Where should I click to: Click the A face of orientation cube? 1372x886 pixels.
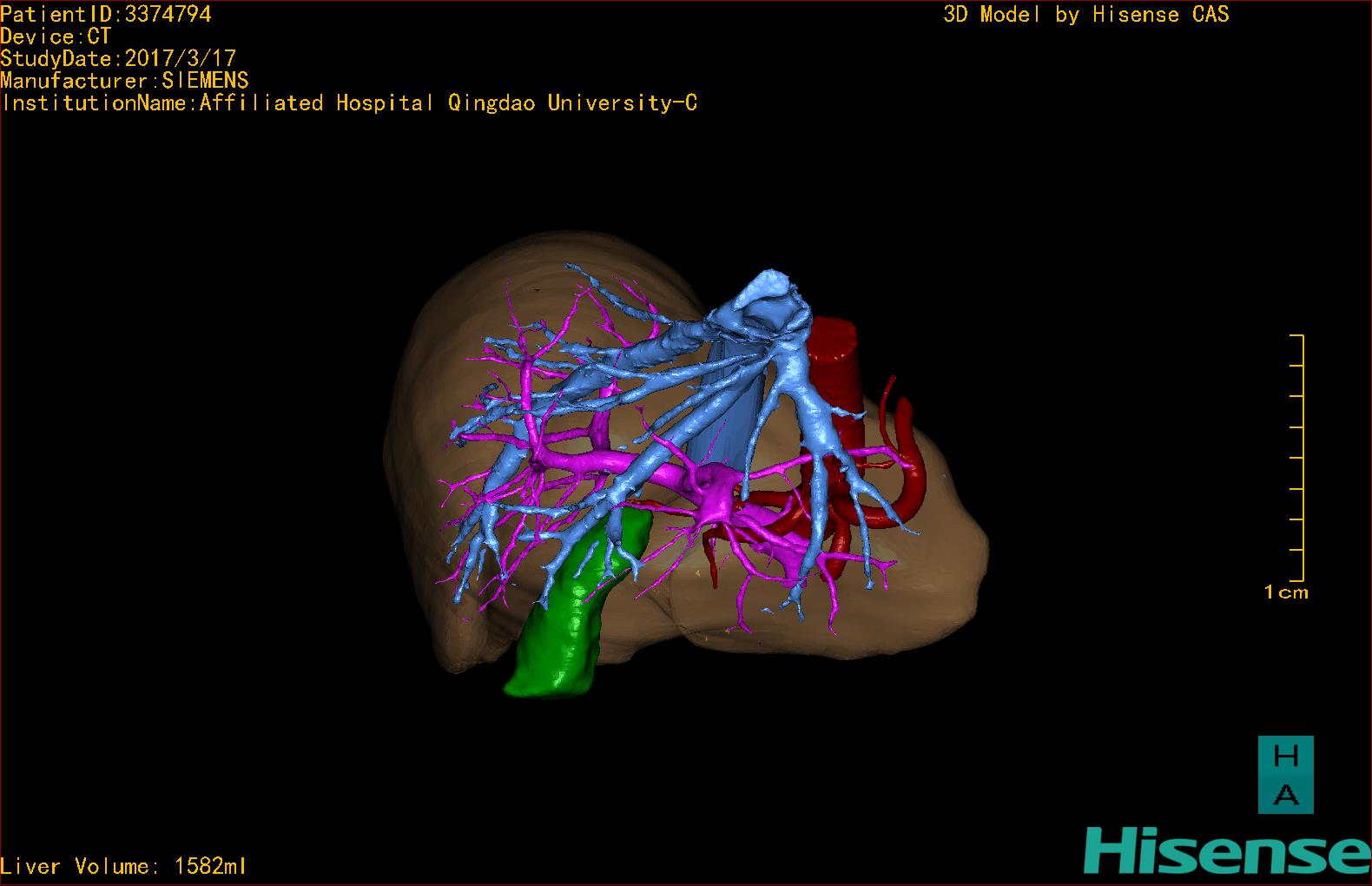[x=1285, y=794]
